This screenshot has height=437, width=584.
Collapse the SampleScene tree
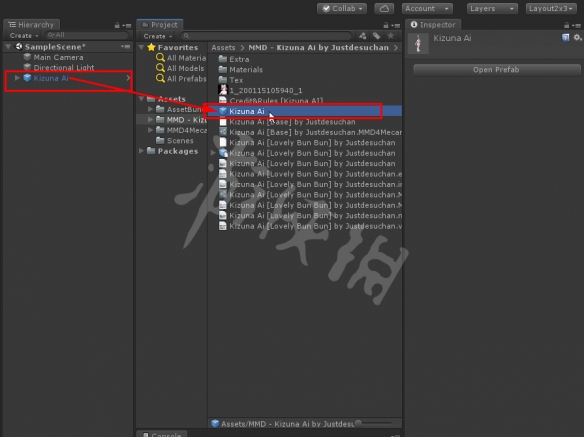[x=8, y=47]
